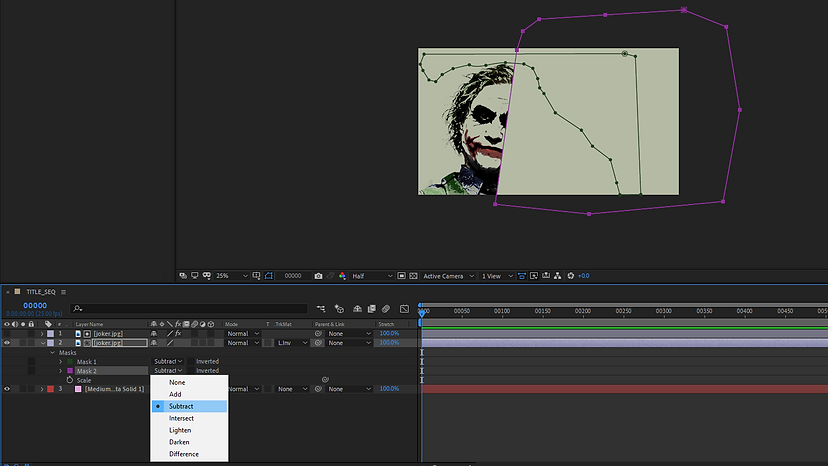
Task: Open the Timeline button in viewer
Action: 546,276
